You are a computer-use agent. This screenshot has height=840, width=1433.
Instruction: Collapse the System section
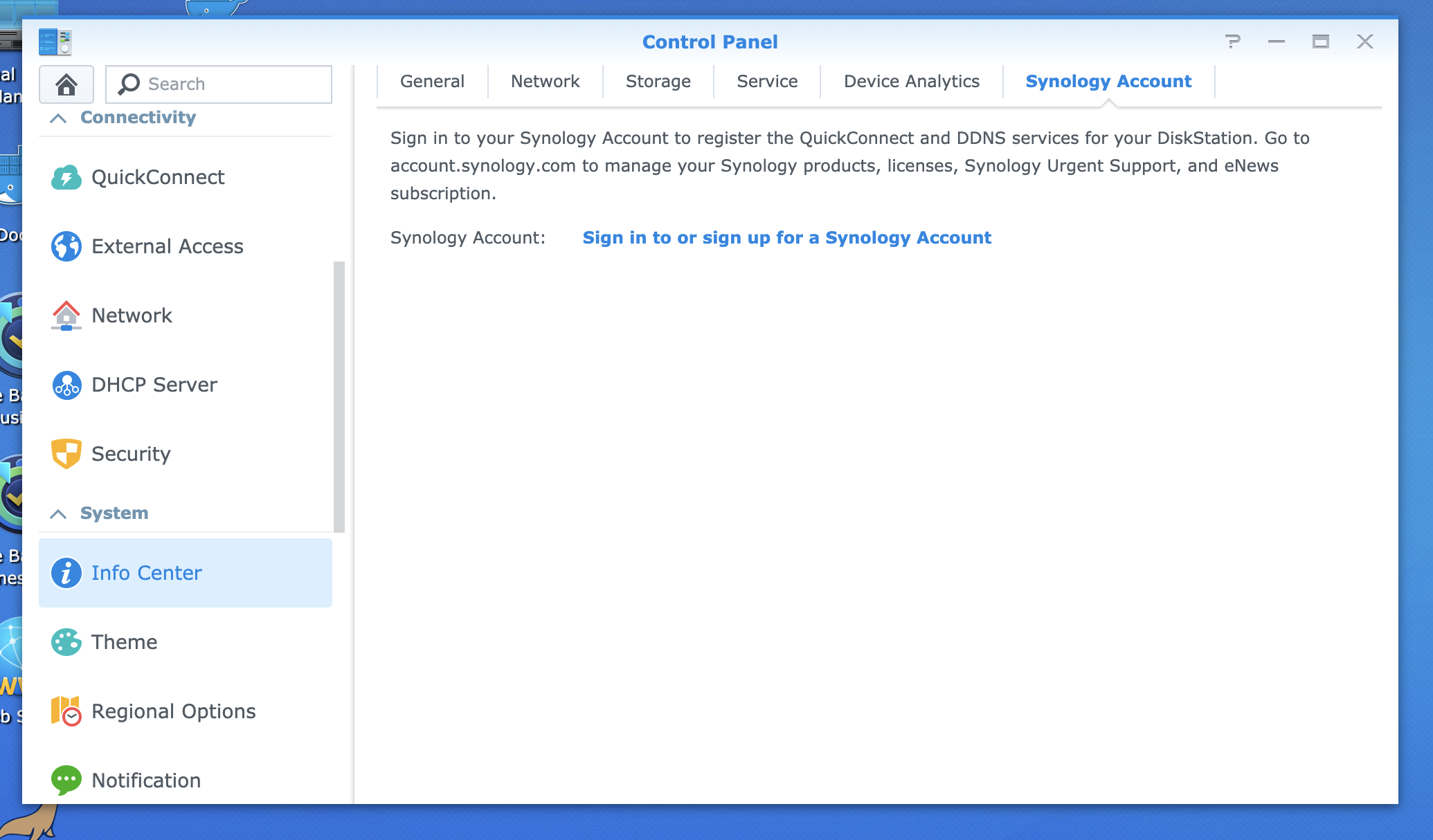pyautogui.click(x=58, y=513)
